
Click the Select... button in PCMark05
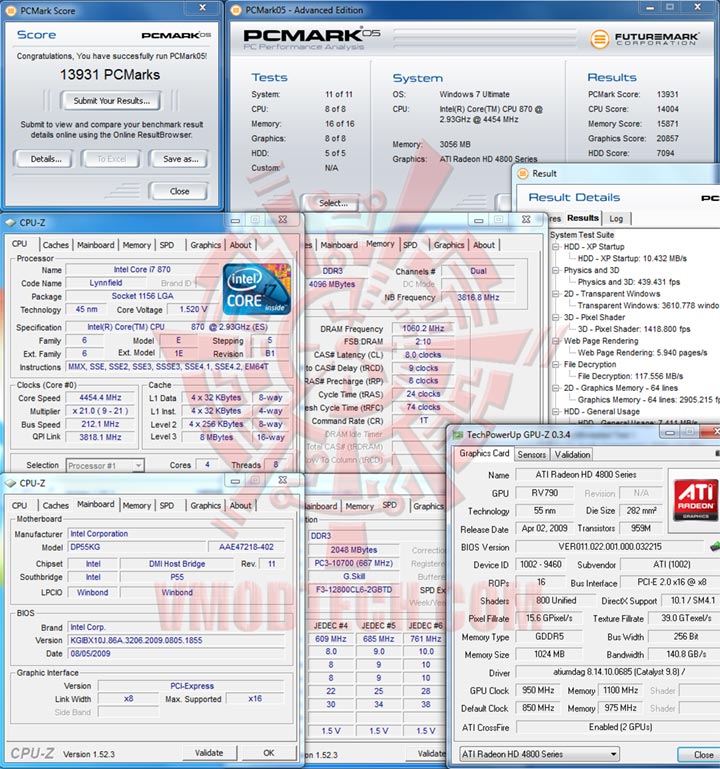pyautogui.click(x=333, y=203)
